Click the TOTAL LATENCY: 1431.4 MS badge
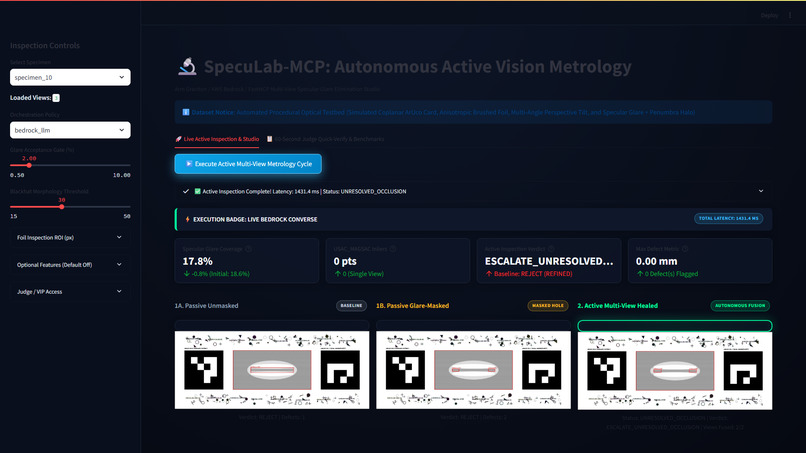 728,219
